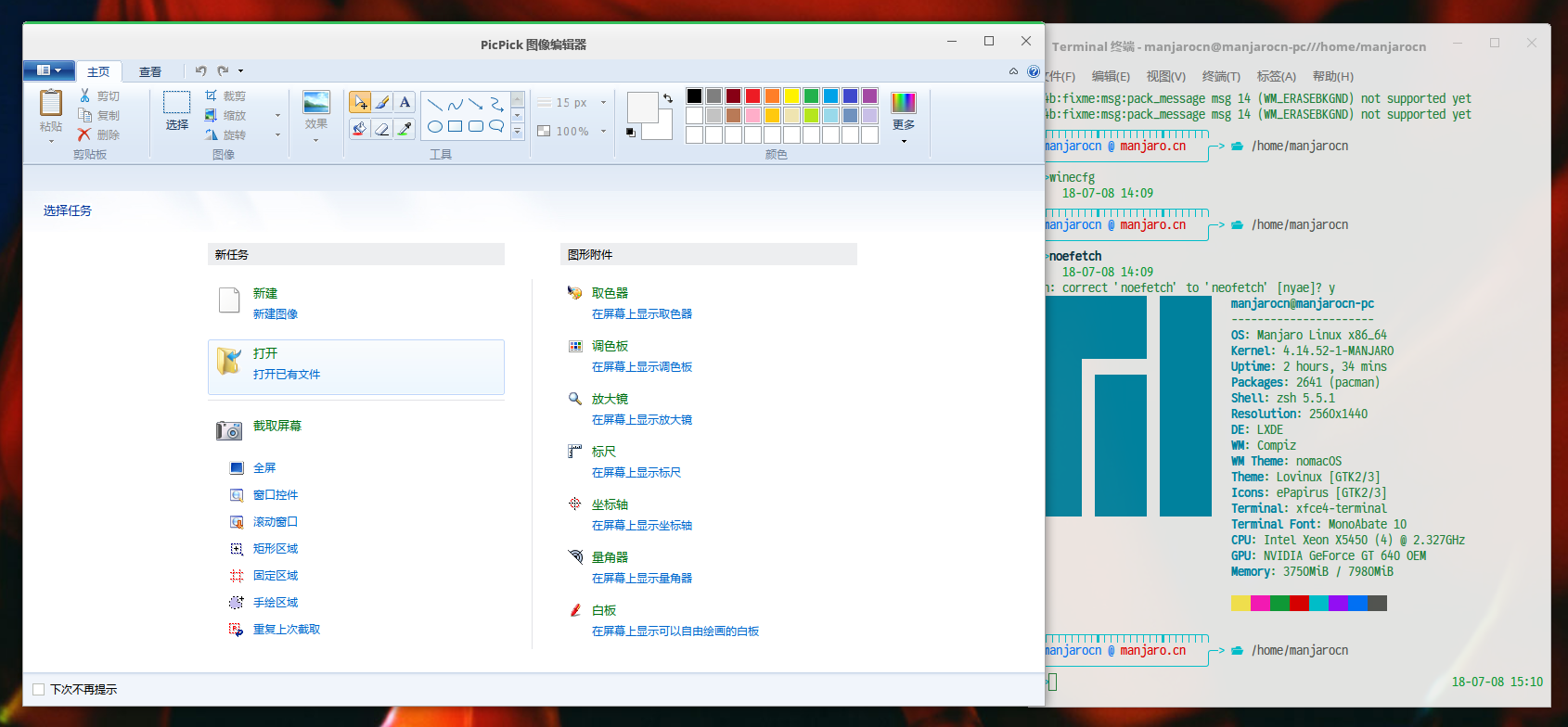Pick the yellow color swatch
The width and height of the screenshot is (1568, 727).
click(x=791, y=96)
